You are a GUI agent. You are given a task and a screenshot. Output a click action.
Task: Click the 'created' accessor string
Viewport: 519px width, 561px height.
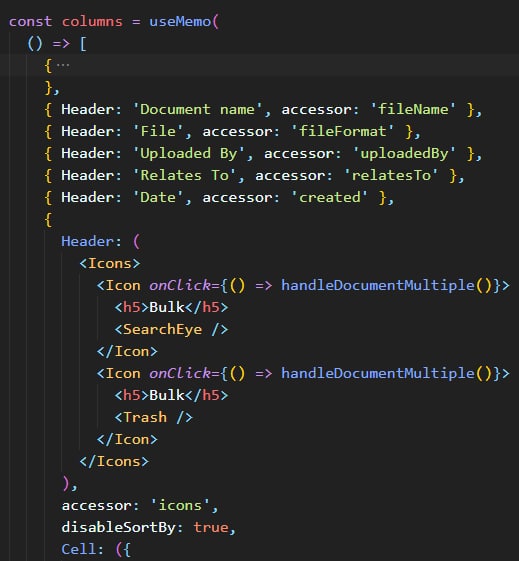[x=329, y=197]
